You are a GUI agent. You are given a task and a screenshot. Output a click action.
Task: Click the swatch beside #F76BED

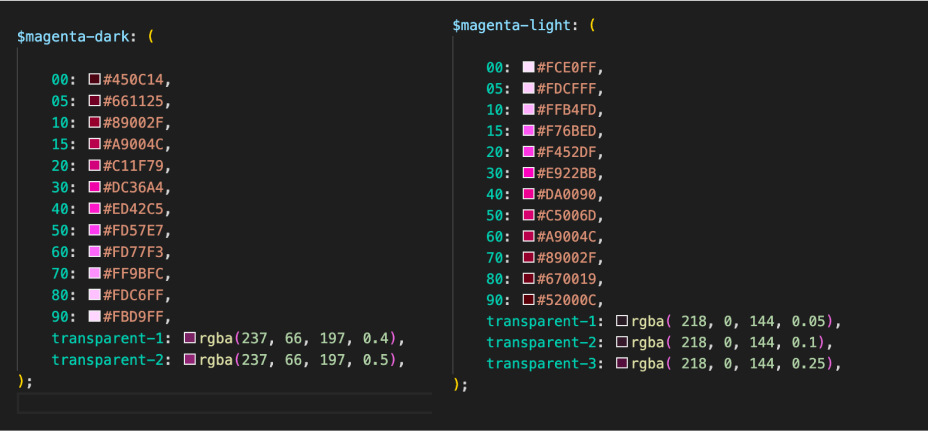pos(529,131)
